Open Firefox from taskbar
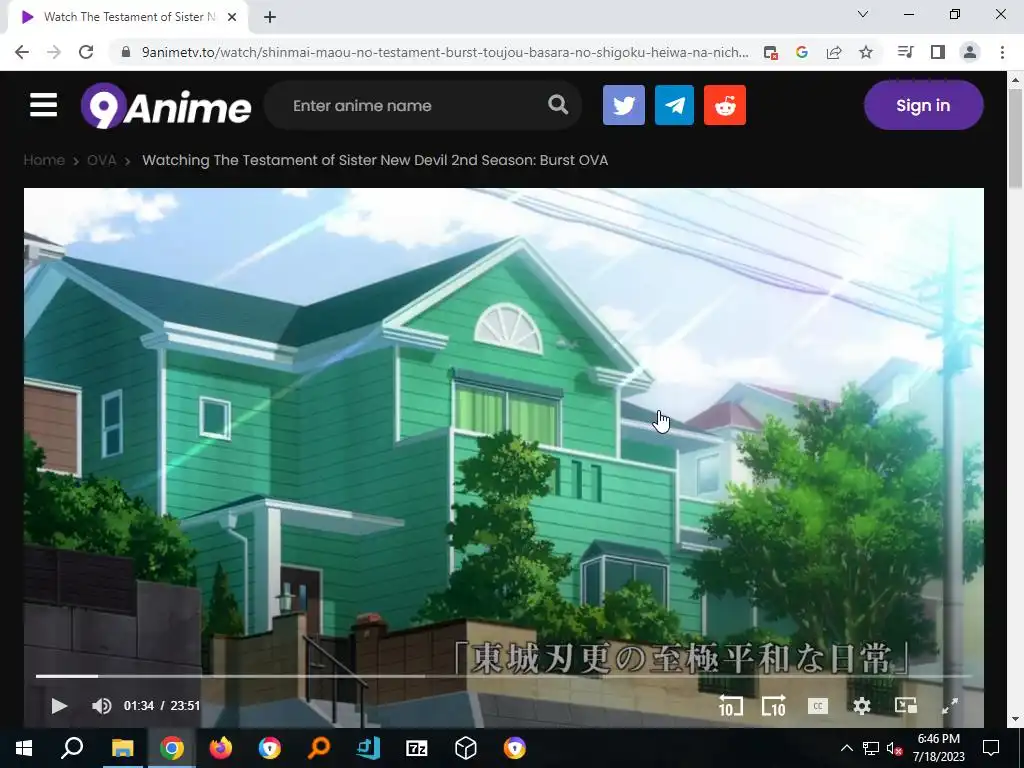Image resolution: width=1024 pixels, height=768 pixels. pyautogui.click(x=221, y=748)
